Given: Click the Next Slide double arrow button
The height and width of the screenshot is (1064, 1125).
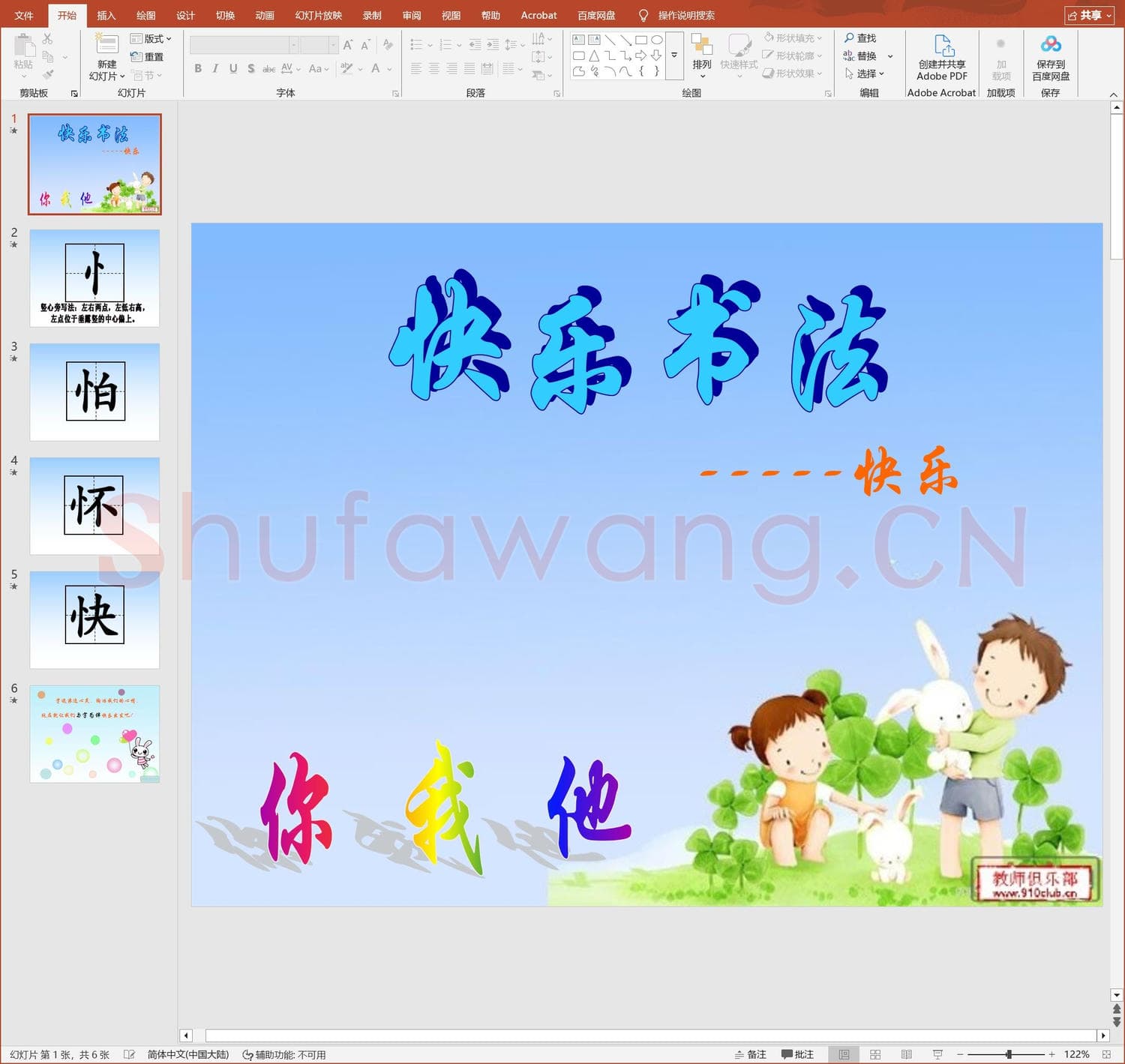Looking at the screenshot, I should coord(1117,1022).
